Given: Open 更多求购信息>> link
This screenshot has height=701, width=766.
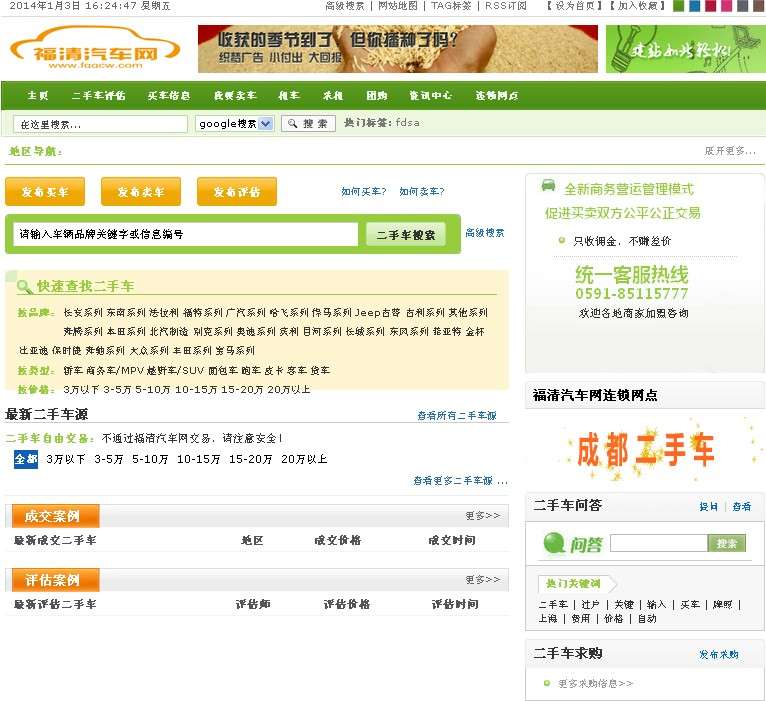Looking at the screenshot, I should click(596, 683).
